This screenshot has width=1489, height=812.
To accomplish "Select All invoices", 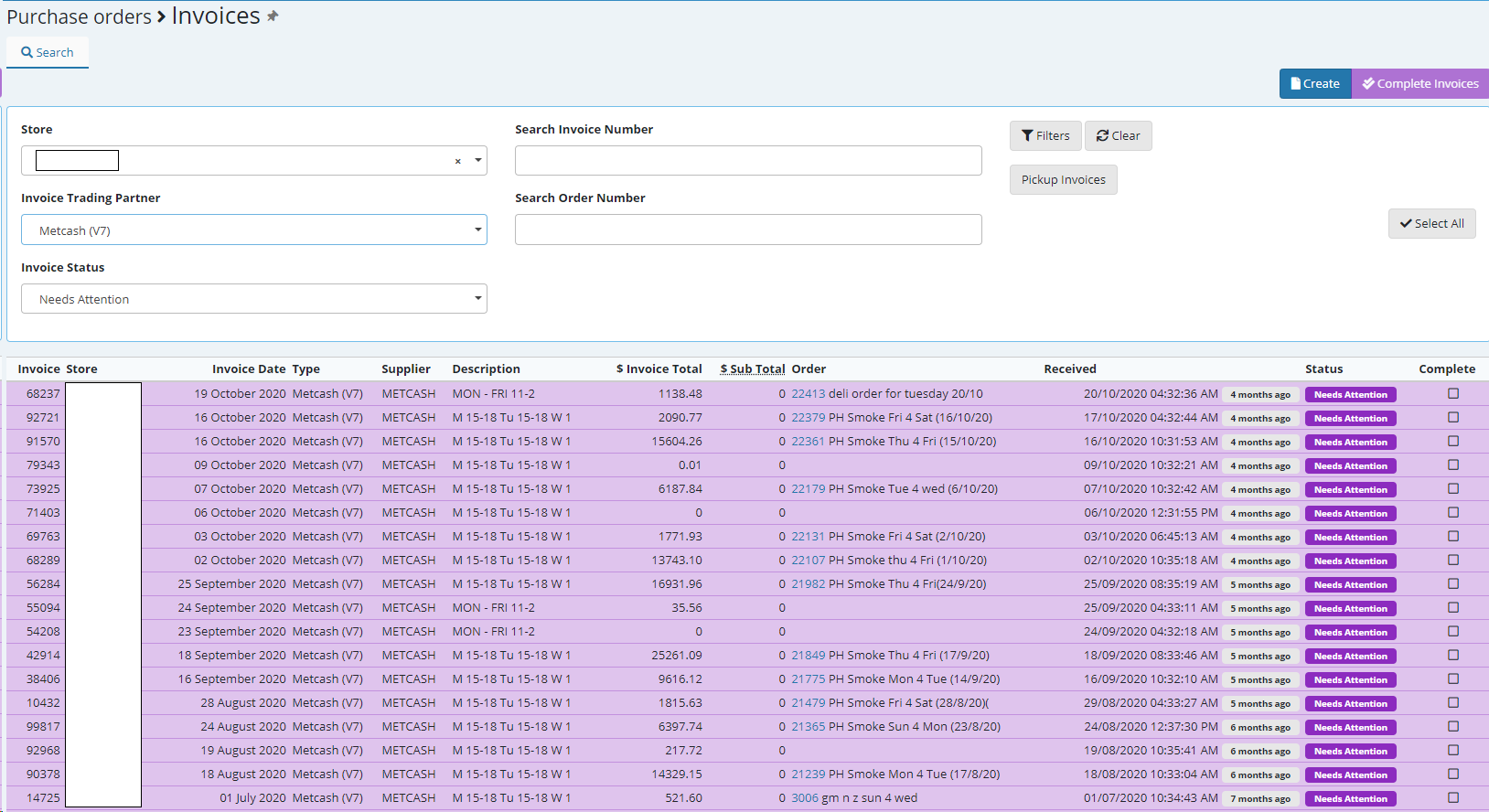I will 1431,223.
